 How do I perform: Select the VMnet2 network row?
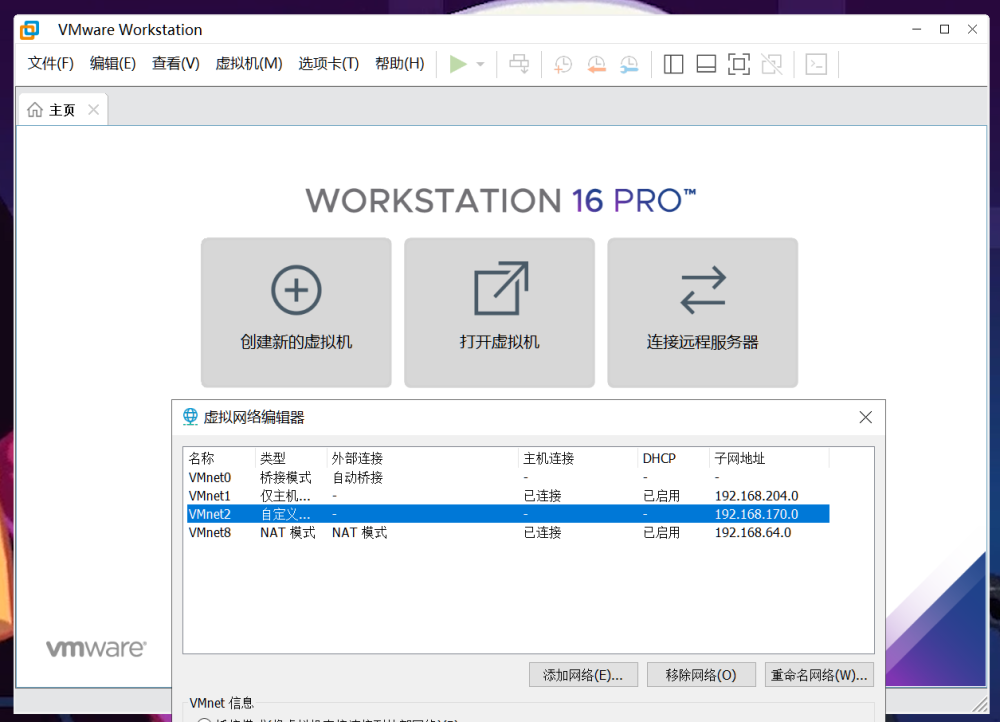point(508,514)
